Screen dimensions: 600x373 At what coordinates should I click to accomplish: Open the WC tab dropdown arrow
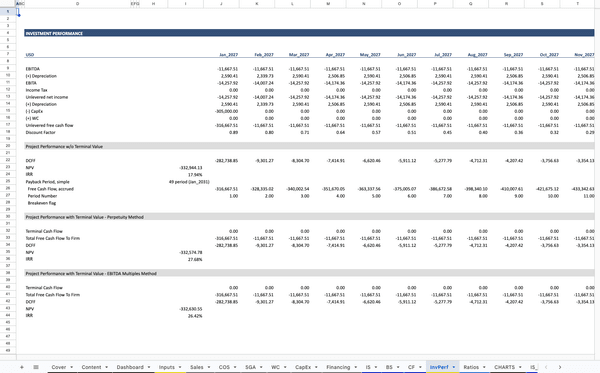285,367
